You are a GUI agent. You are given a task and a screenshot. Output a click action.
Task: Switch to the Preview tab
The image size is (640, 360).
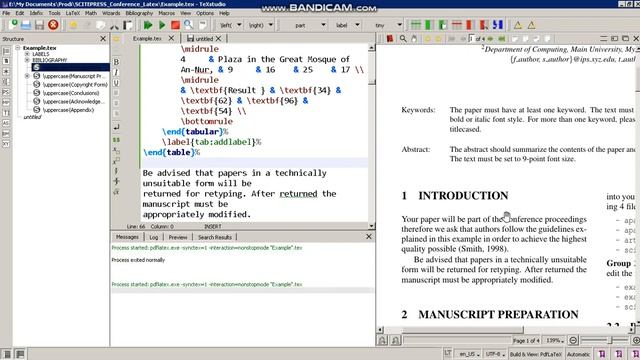tap(178, 237)
